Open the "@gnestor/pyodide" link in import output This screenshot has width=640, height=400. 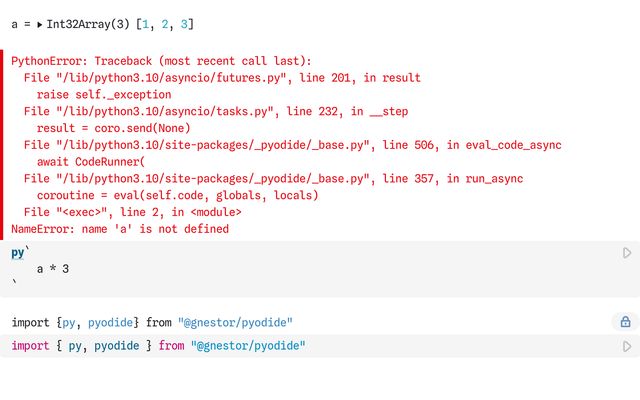(235, 322)
